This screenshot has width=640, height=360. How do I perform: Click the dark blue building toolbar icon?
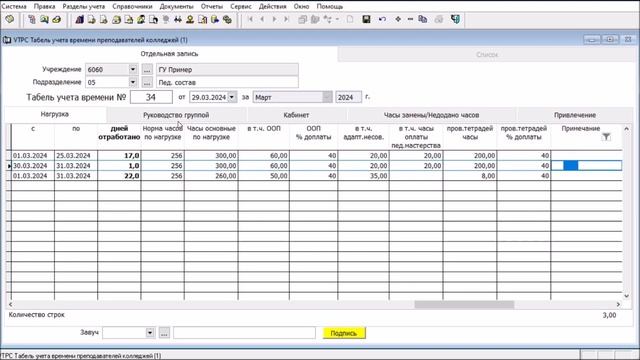tap(80, 20)
